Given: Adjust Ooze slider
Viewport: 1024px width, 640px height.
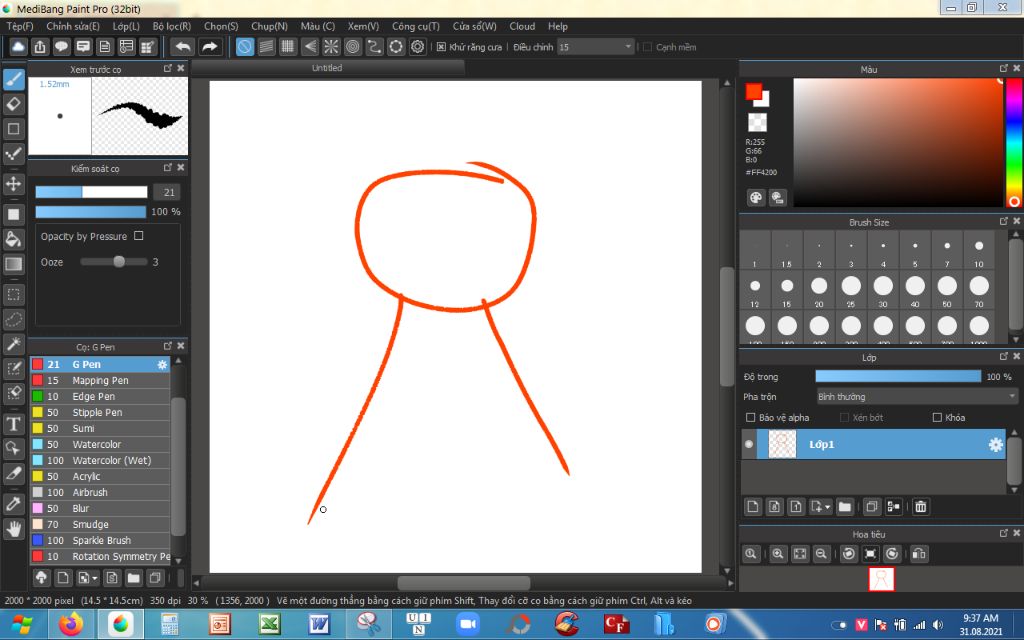Looking at the screenshot, I should (114, 262).
